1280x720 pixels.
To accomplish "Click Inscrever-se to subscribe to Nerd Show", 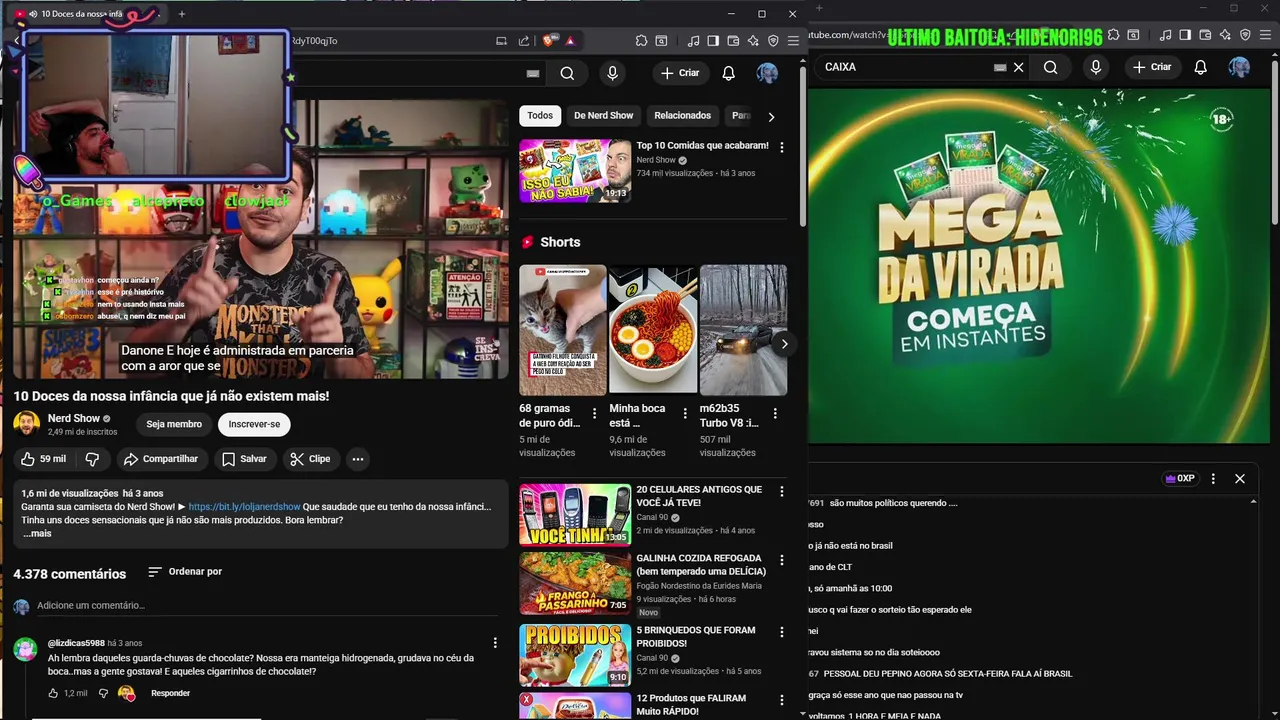I will click(254, 424).
